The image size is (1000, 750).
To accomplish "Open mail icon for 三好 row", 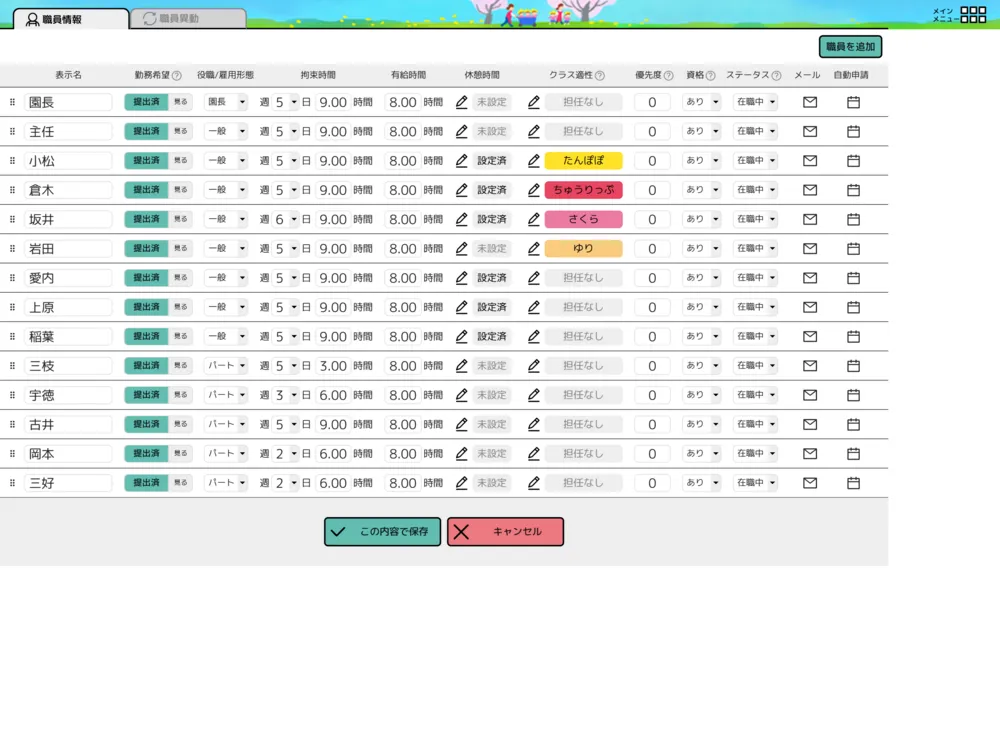I will point(810,483).
